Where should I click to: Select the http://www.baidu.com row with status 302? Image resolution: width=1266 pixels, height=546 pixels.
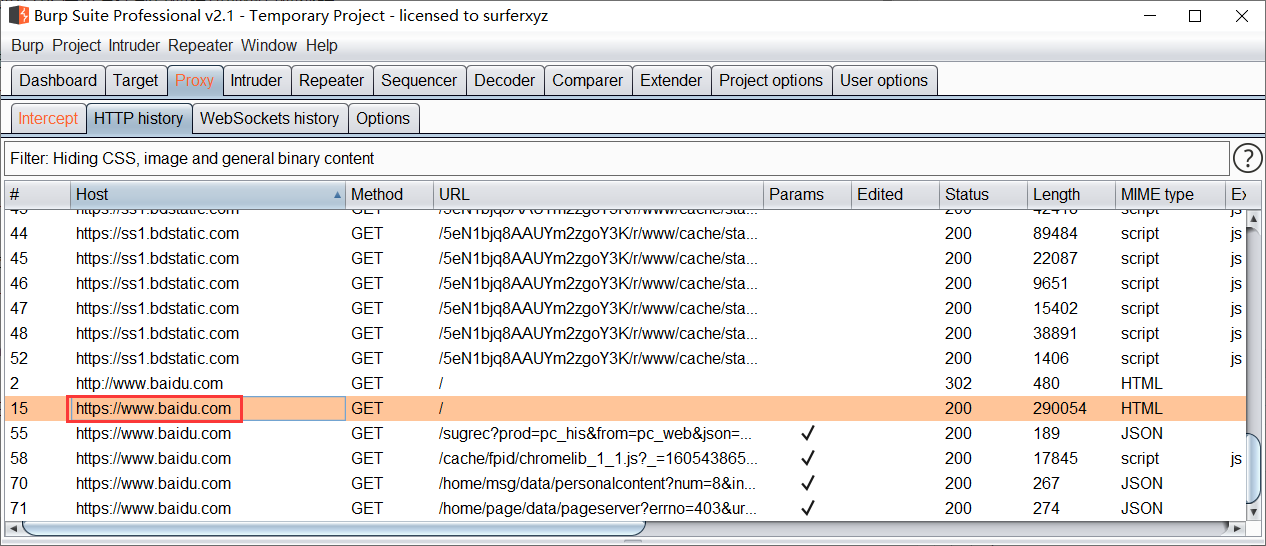[625, 383]
